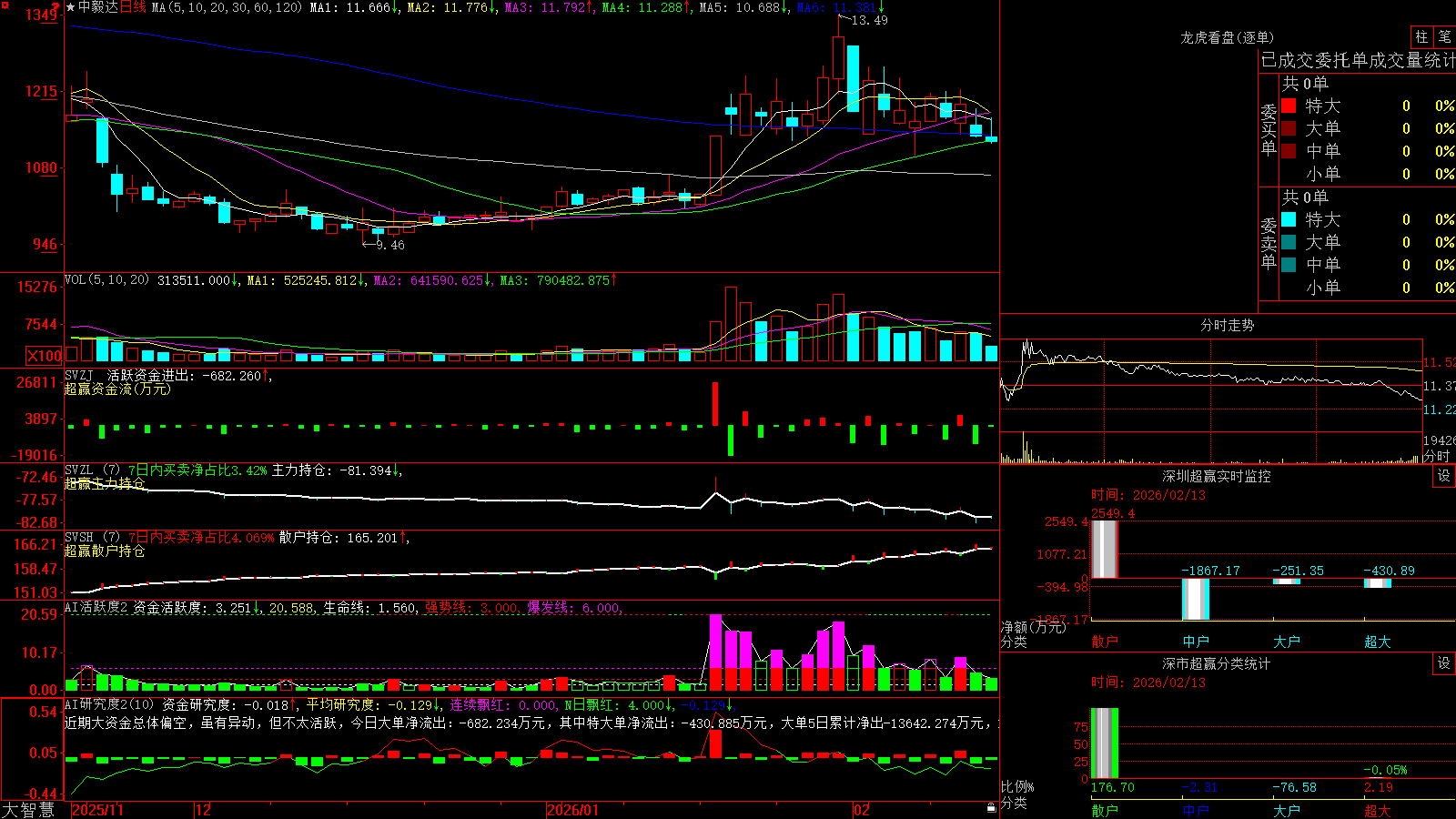Click the MA1: 11.666 value
The width and height of the screenshot is (1456, 819).
[x=349, y=7]
